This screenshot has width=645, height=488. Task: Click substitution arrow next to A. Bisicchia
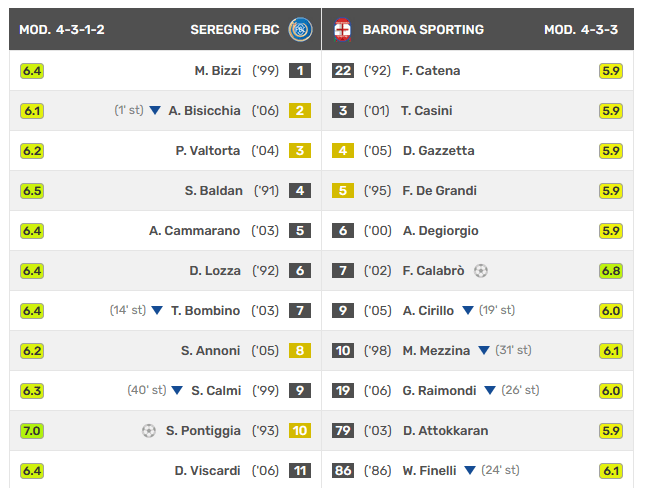click(155, 111)
